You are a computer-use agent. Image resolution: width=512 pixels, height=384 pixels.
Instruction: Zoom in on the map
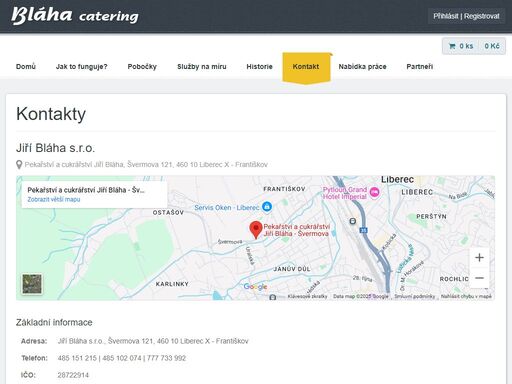point(479,257)
